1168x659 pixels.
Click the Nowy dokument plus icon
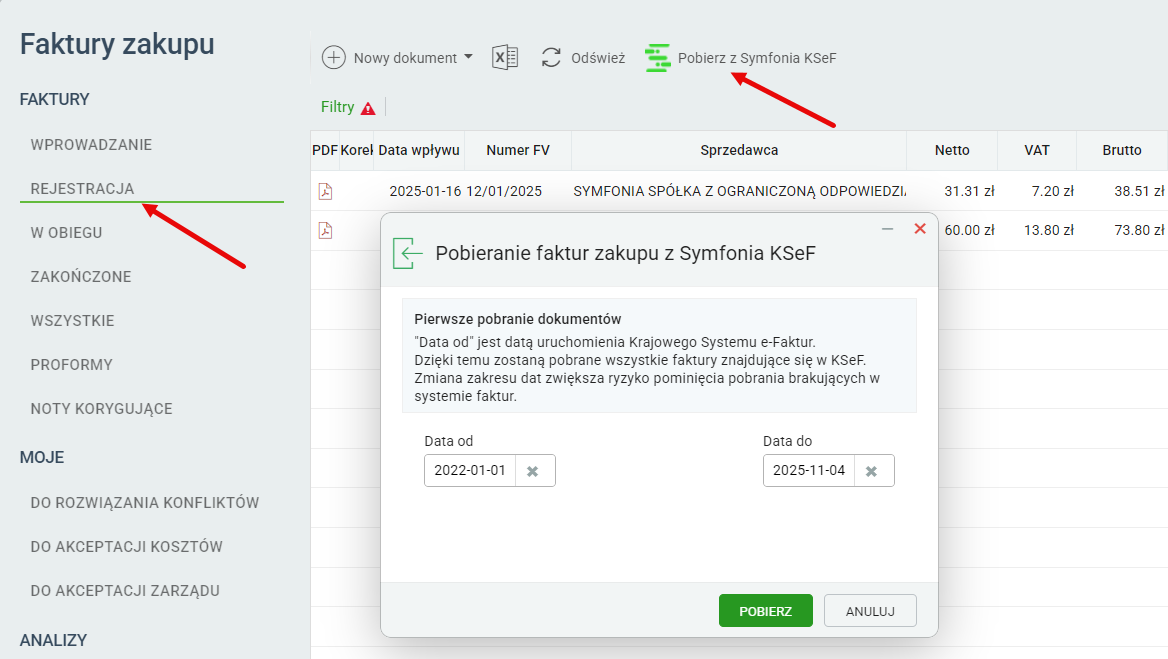[334, 57]
